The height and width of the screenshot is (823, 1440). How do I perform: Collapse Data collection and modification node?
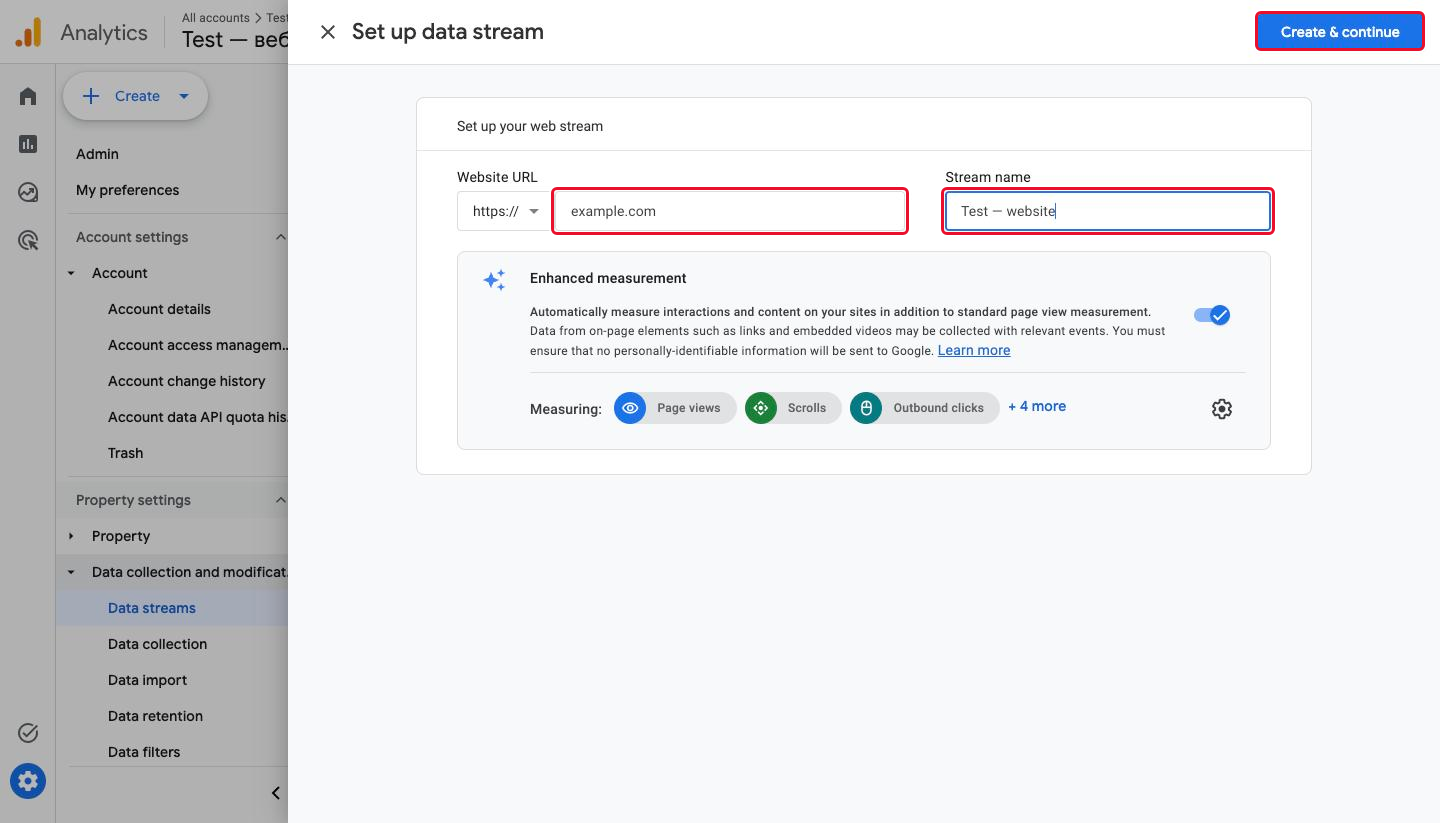[x=71, y=572]
